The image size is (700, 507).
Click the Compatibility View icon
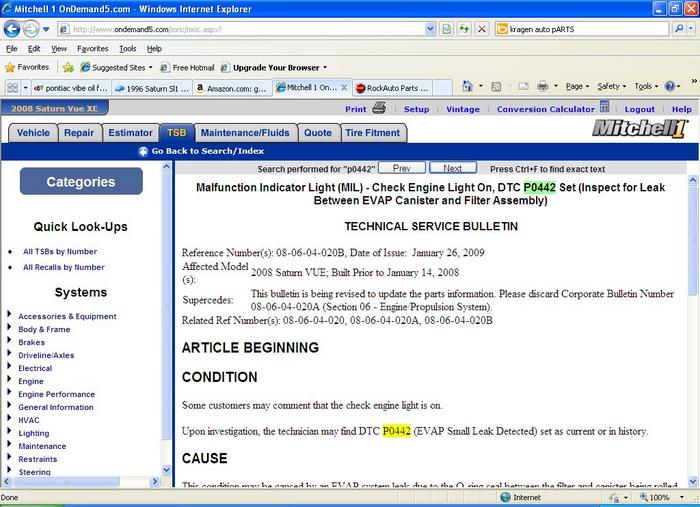(x=446, y=29)
